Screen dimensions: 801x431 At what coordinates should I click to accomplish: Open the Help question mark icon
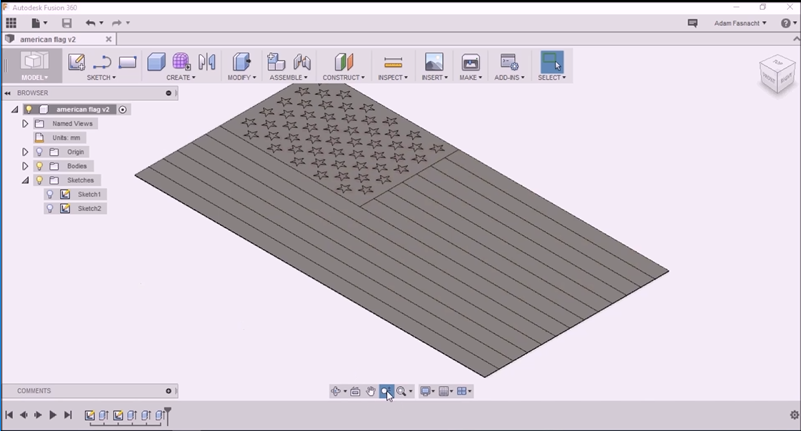tap(786, 23)
